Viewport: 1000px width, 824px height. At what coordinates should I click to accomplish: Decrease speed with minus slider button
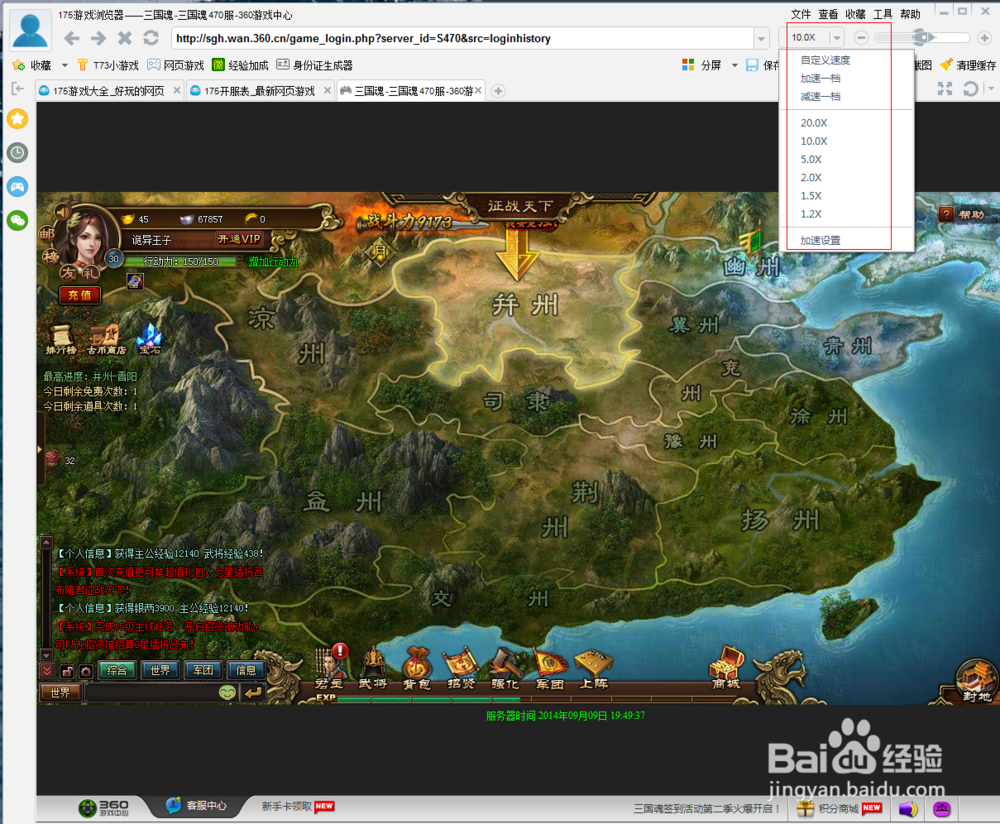[x=861, y=38]
